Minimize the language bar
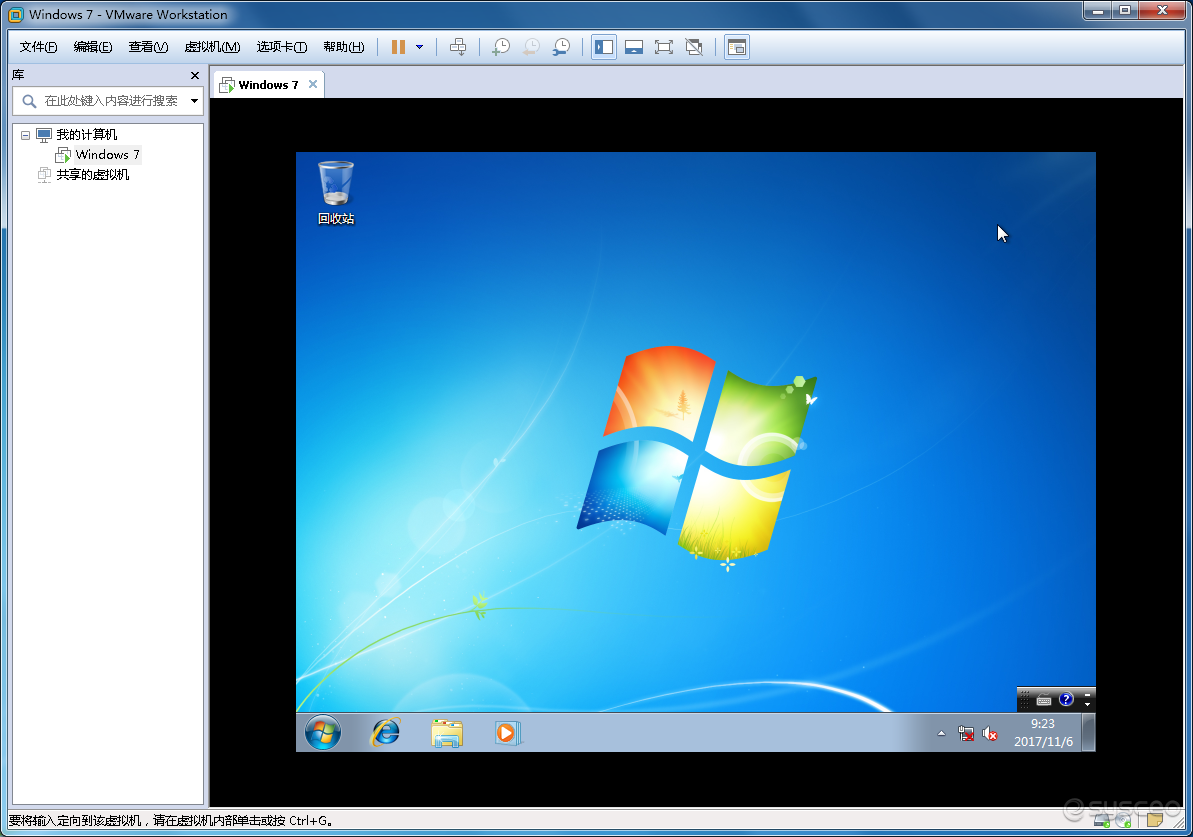The width and height of the screenshot is (1193, 837). click(x=1087, y=695)
